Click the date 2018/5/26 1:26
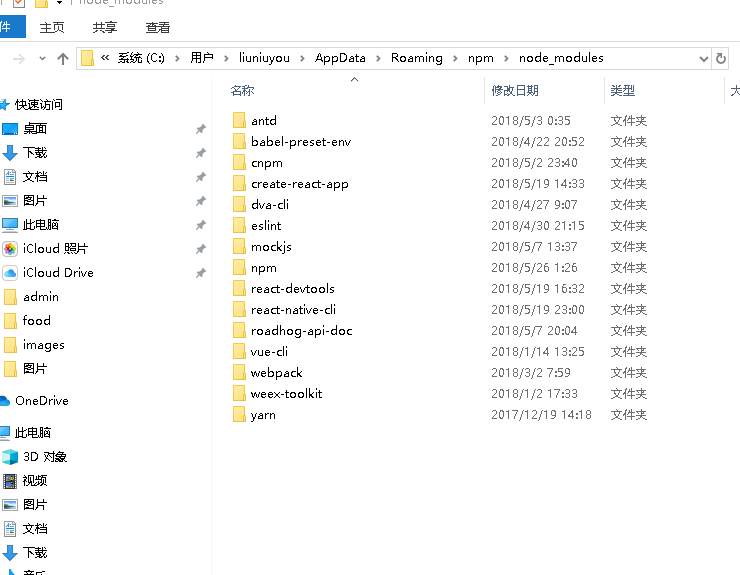This screenshot has width=740, height=575. pyautogui.click(x=534, y=268)
